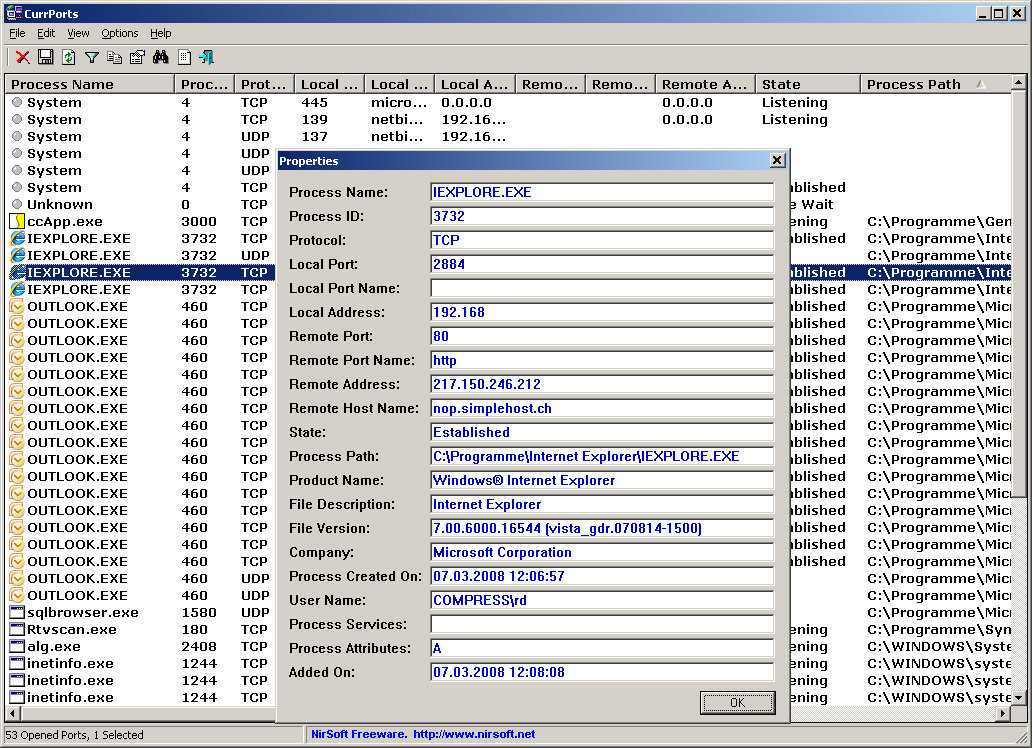The height and width of the screenshot is (748, 1032).
Task: Click the empty Process Services field
Action: [602, 624]
